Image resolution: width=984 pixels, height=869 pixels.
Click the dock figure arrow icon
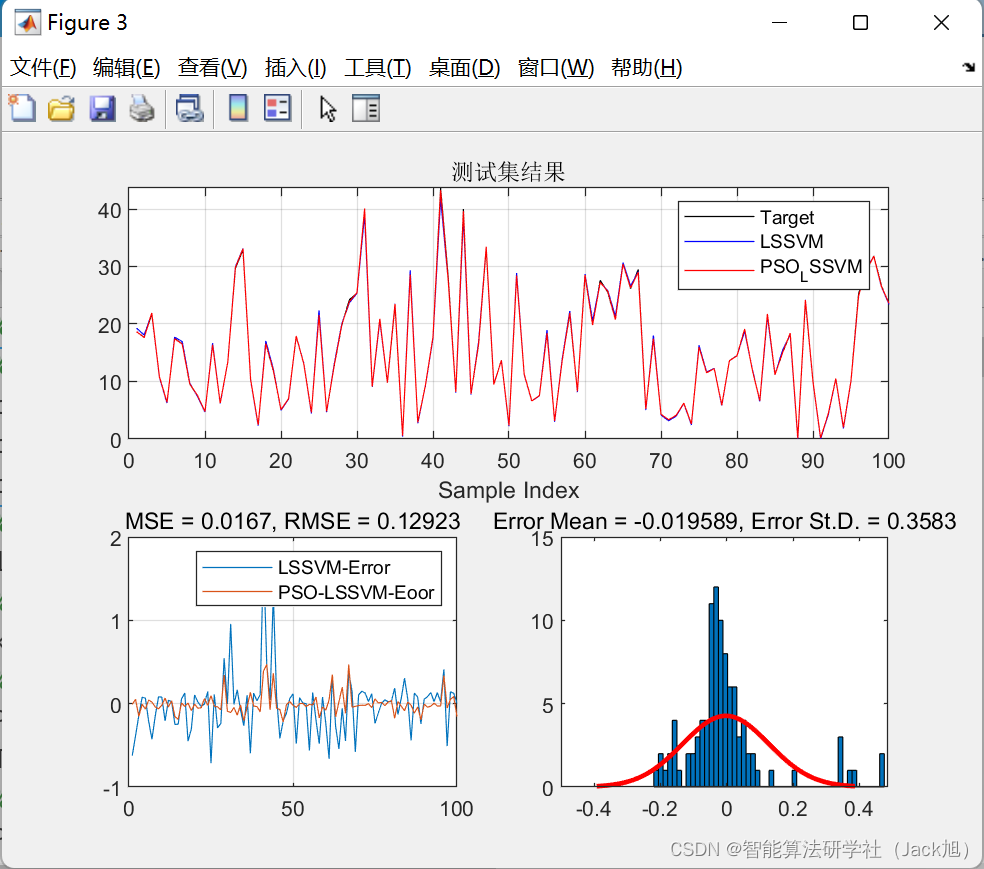[968, 67]
